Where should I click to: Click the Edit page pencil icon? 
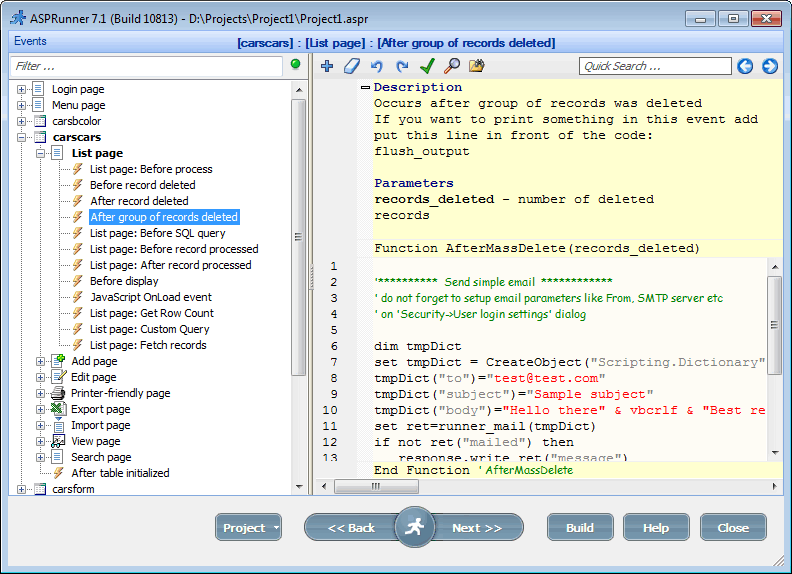coord(59,377)
